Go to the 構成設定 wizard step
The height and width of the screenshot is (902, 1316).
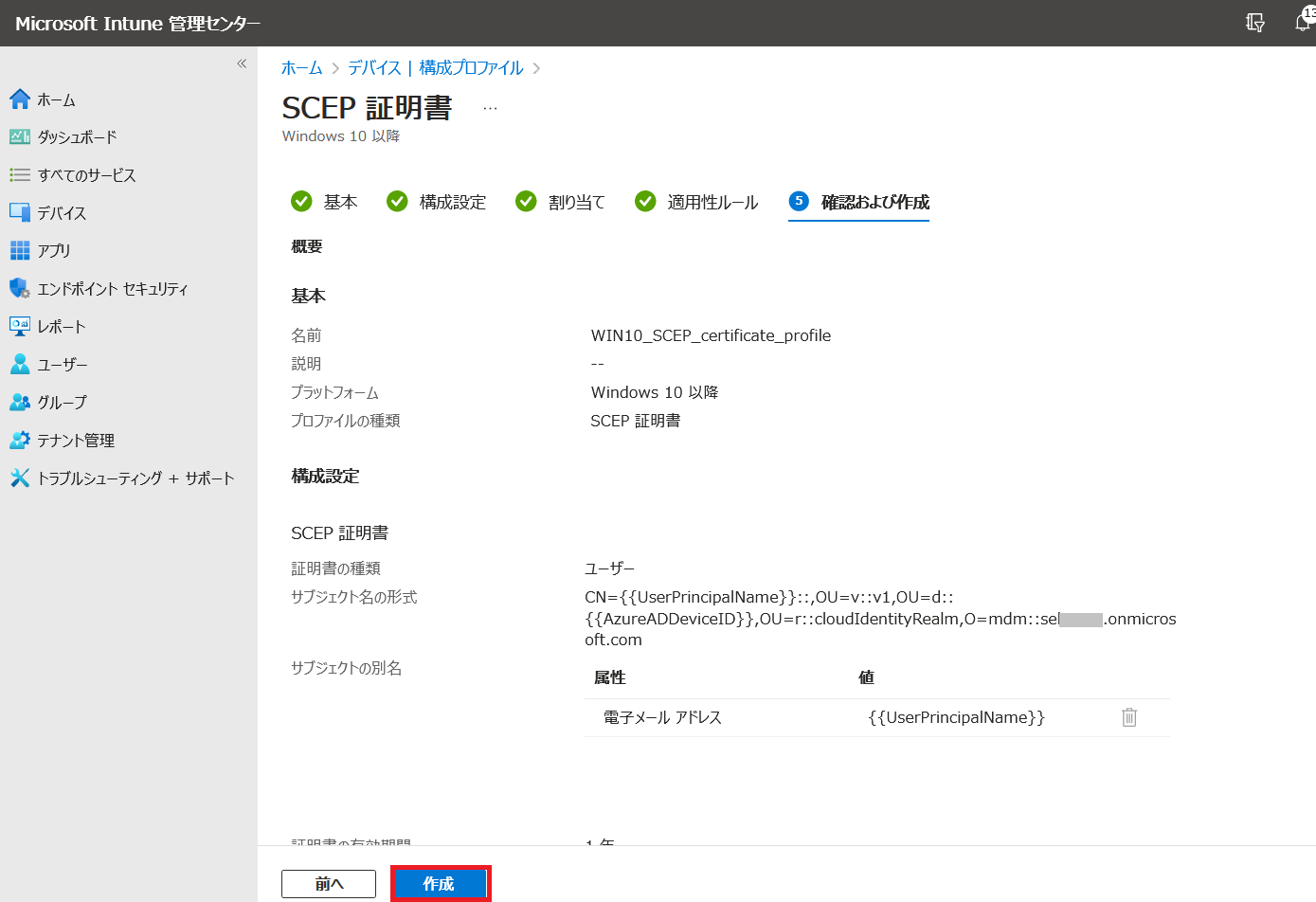[437, 202]
